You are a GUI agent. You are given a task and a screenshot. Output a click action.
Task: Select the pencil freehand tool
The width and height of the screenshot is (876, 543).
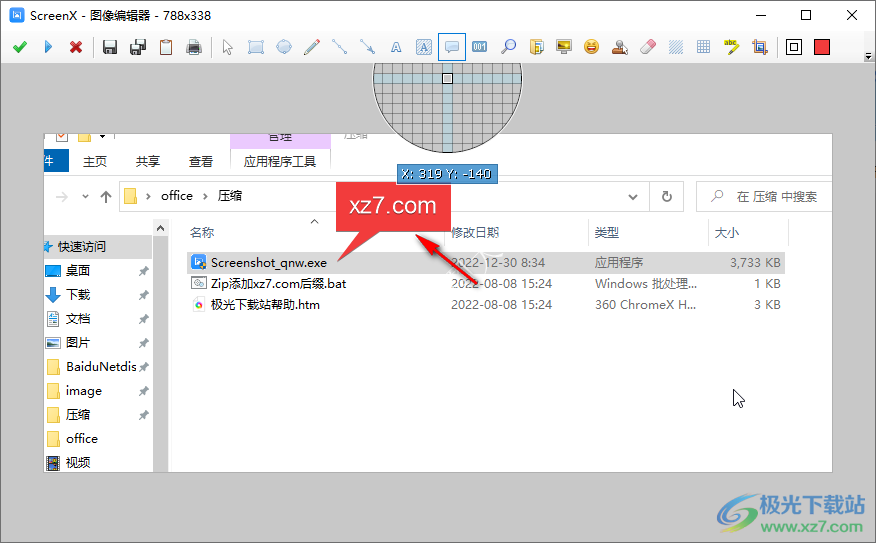click(312, 47)
